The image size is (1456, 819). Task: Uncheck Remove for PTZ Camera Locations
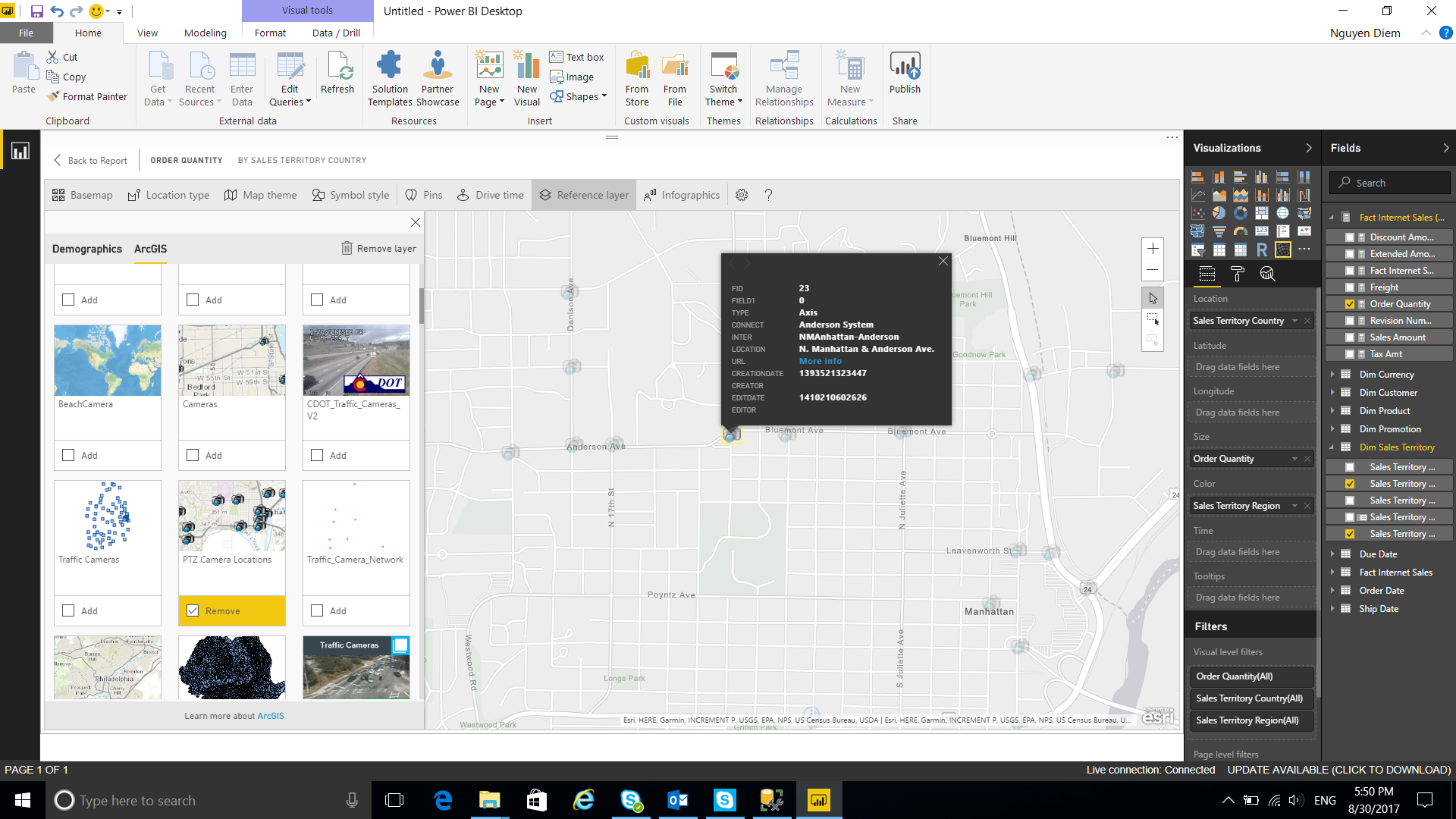tap(193, 610)
